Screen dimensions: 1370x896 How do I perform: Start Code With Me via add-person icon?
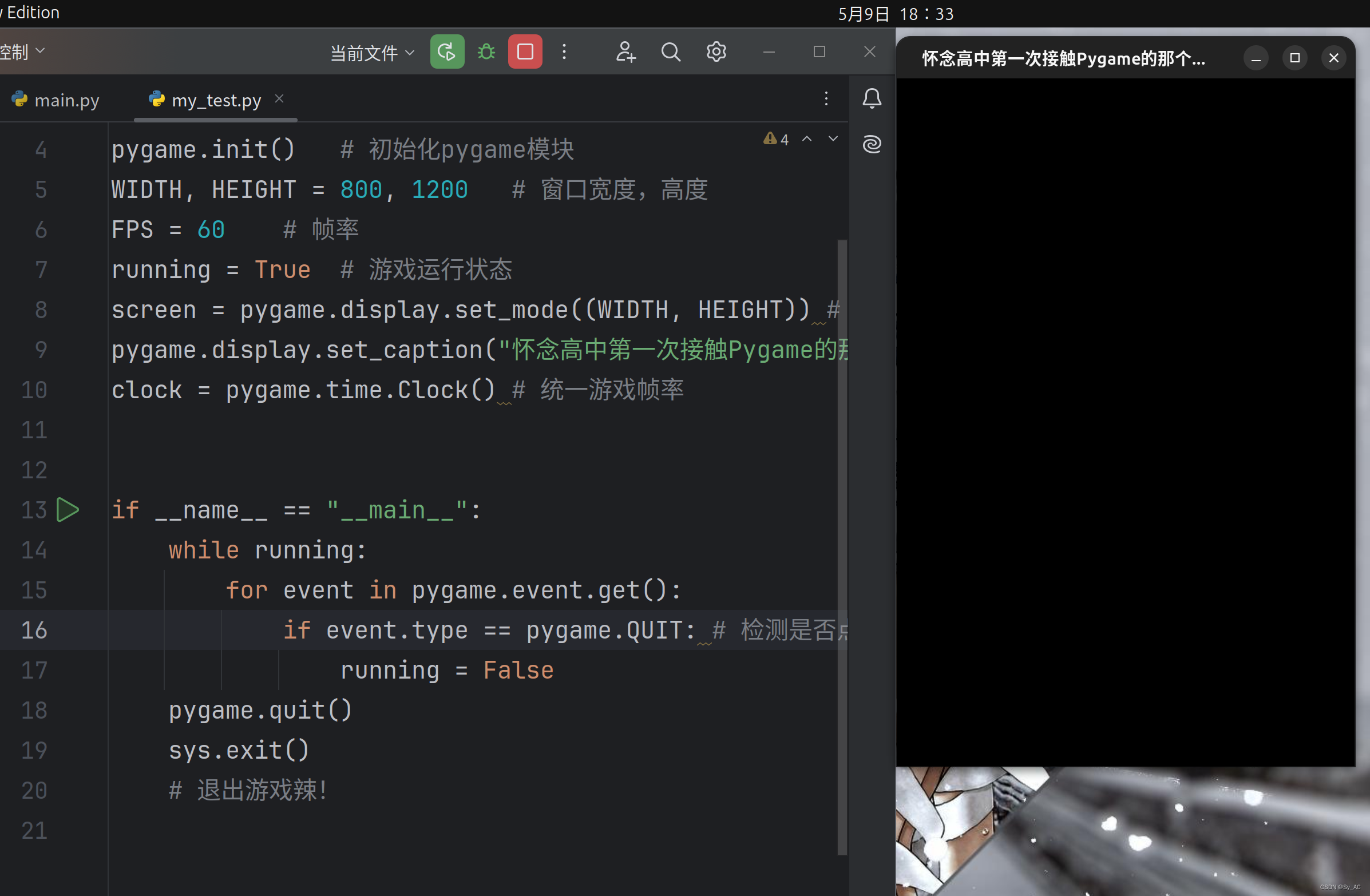[x=625, y=51]
